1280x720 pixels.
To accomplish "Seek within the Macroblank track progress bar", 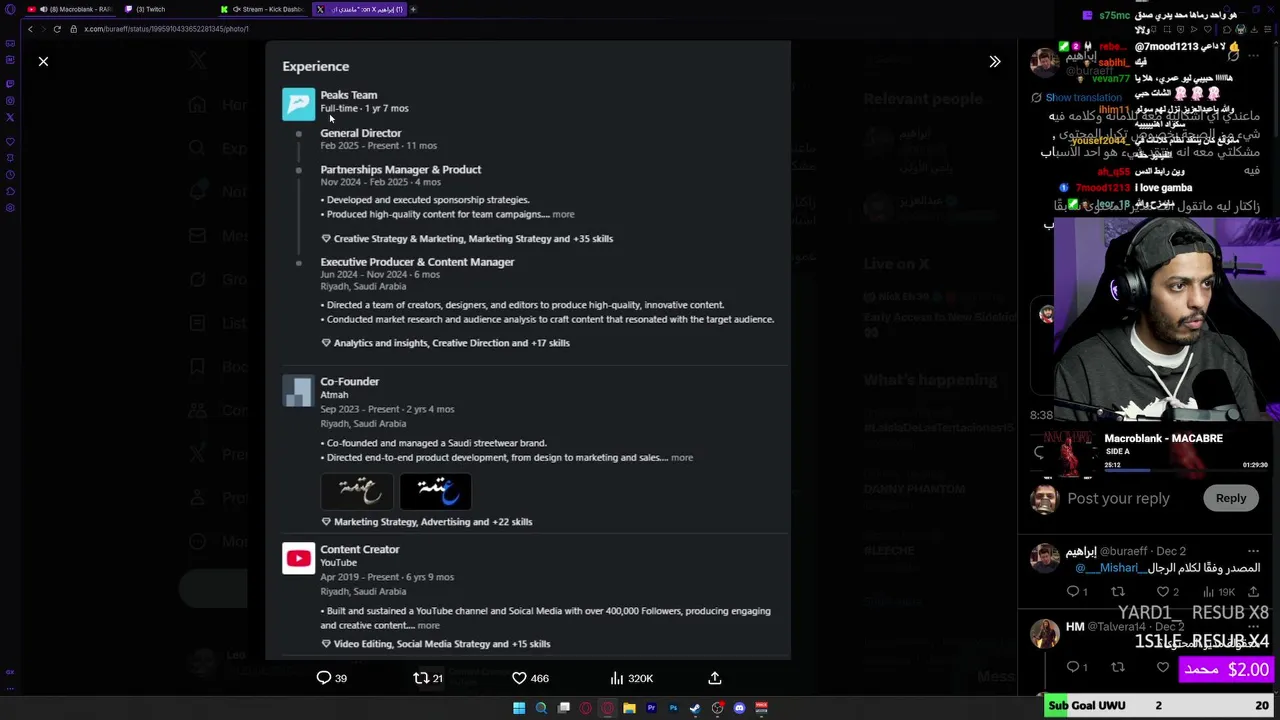I will click(x=1186, y=471).
